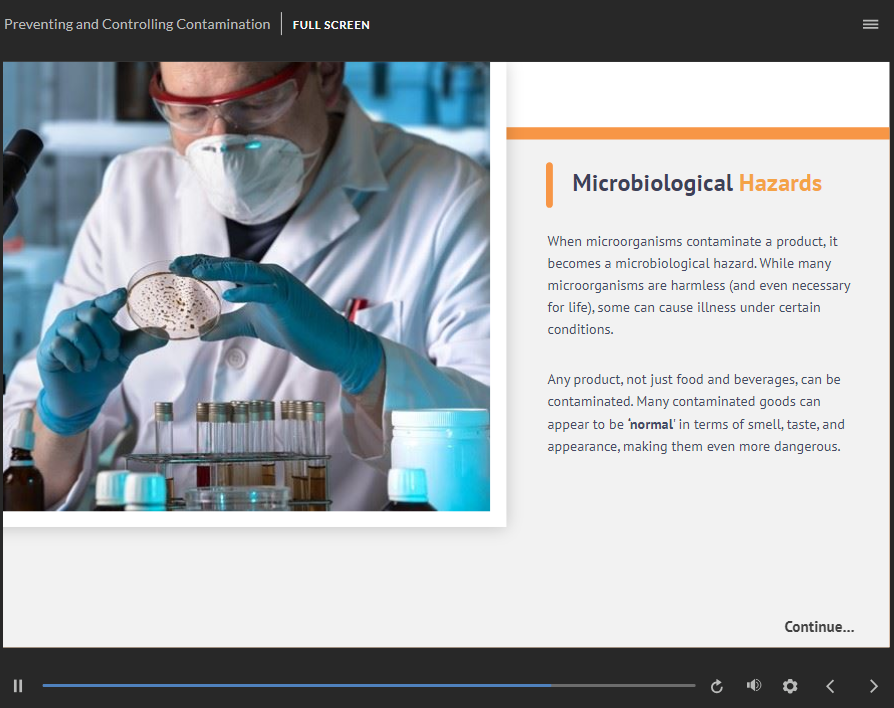Click the Continue... link

pos(819,626)
